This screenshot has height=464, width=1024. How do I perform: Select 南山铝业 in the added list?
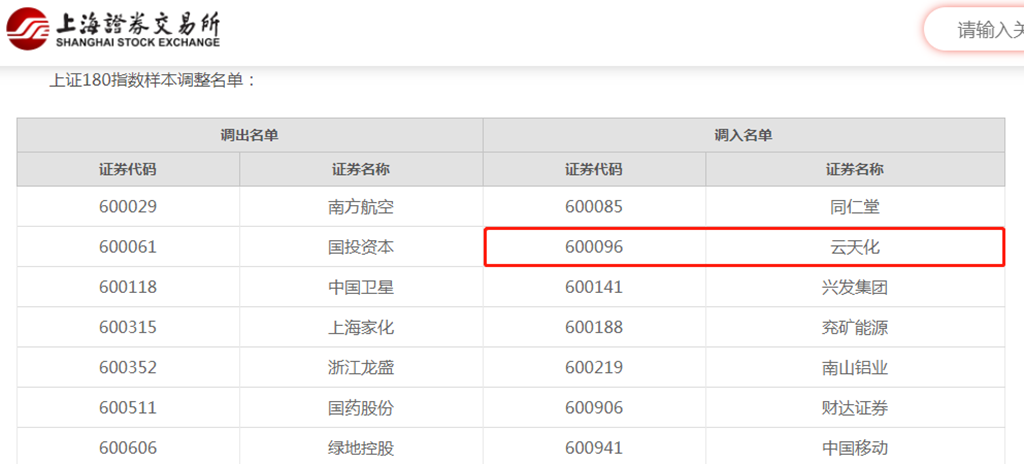click(x=854, y=367)
